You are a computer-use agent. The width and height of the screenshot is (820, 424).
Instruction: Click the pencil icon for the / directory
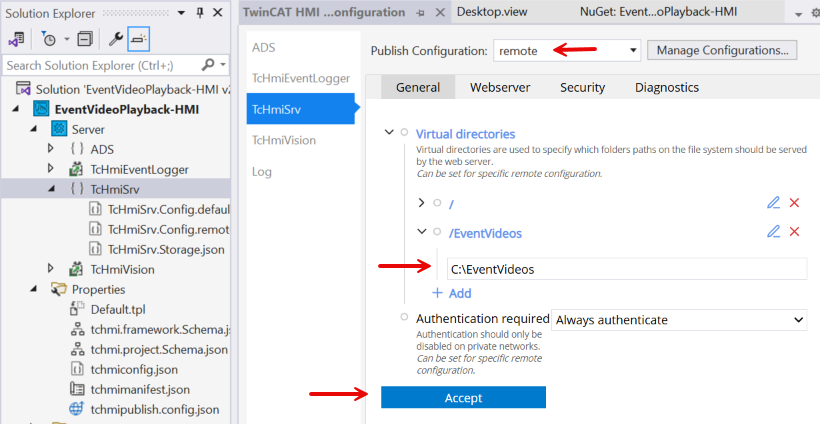(x=773, y=203)
